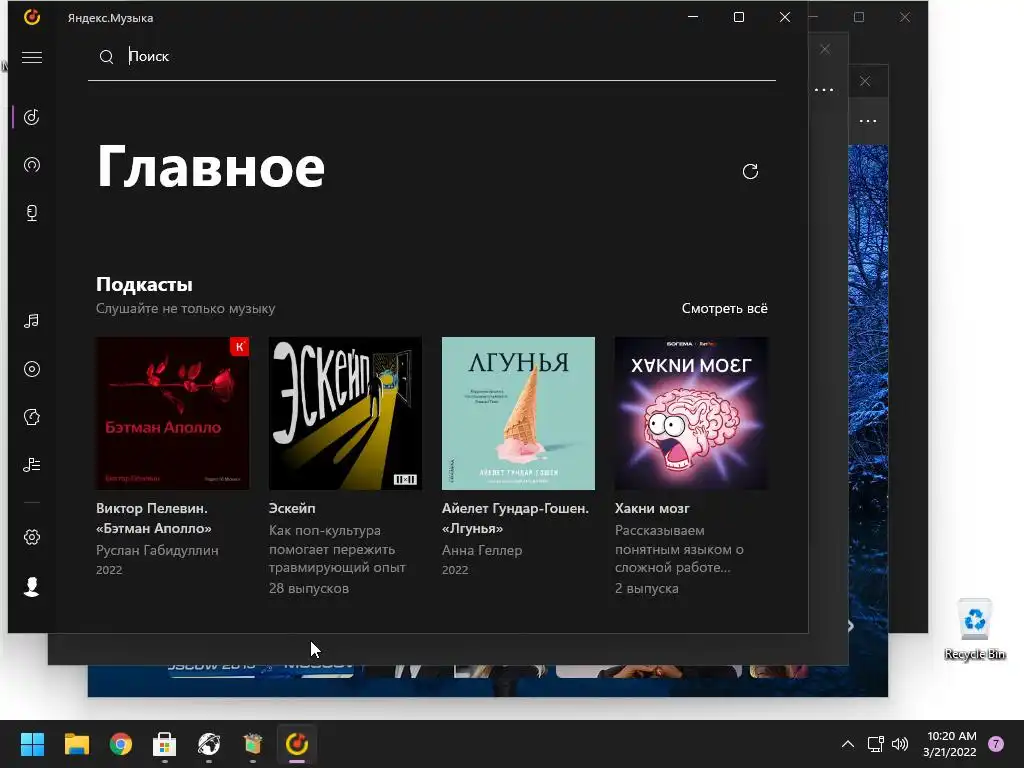Click Yandex Music taskbar icon
Image resolution: width=1024 pixels, height=768 pixels.
297,744
